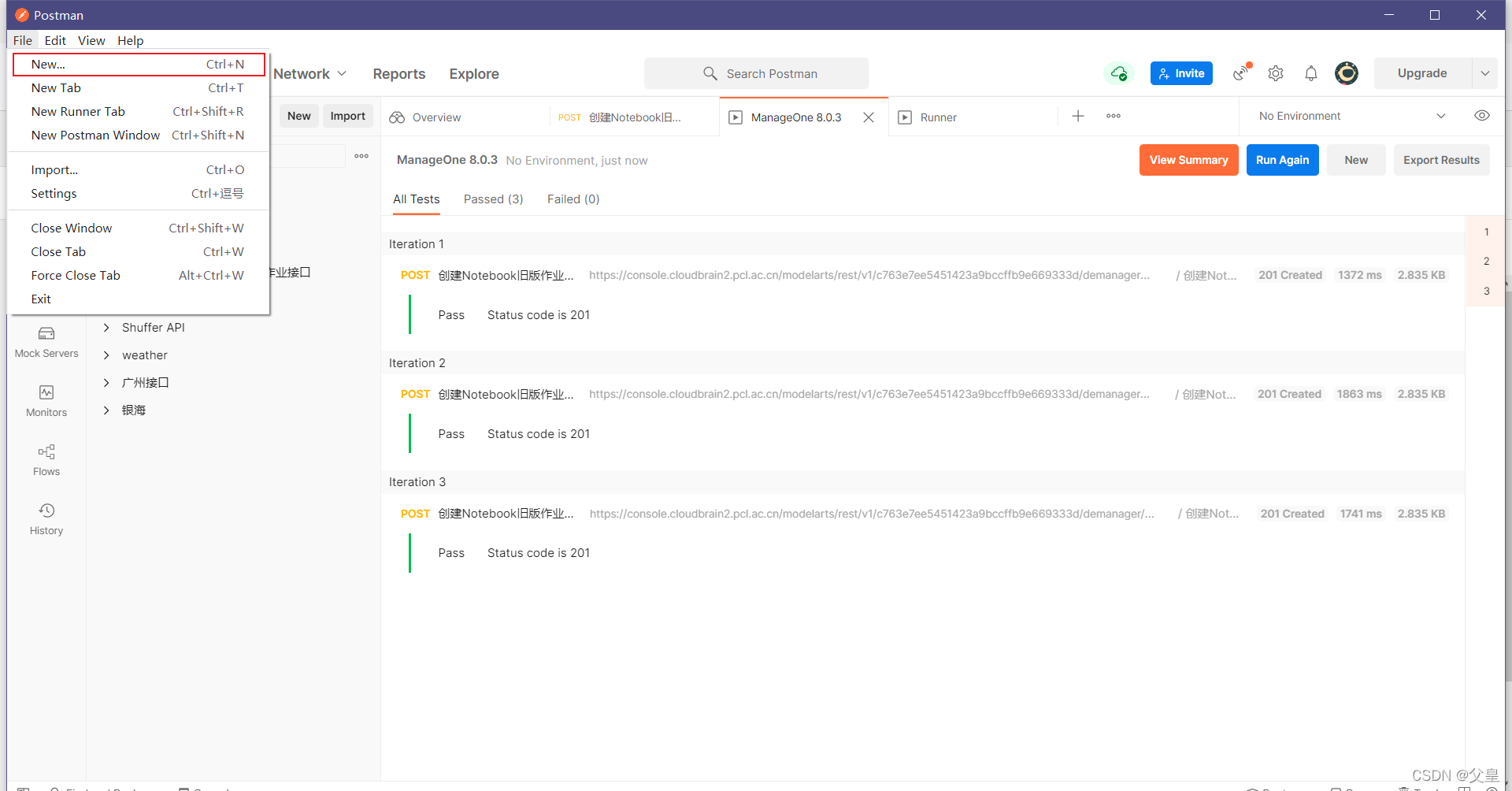The height and width of the screenshot is (791, 1512).
Task: Choose Import... from File menu
Action: tap(139, 170)
